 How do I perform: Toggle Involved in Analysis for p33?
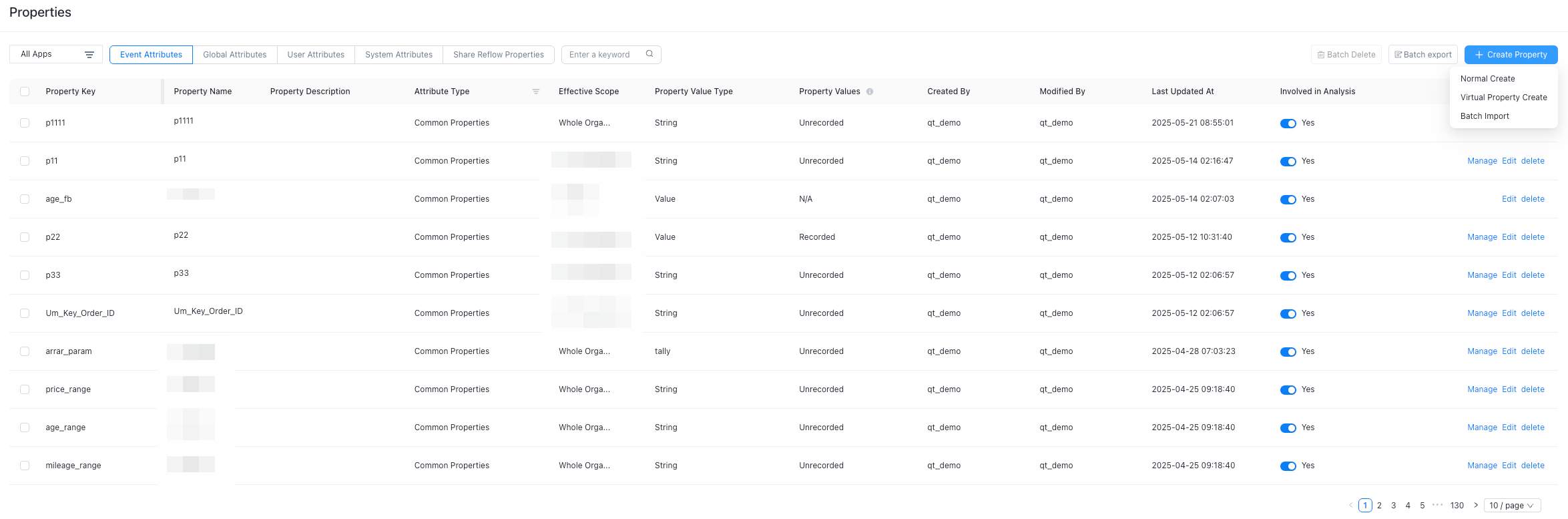pos(1288,276)
